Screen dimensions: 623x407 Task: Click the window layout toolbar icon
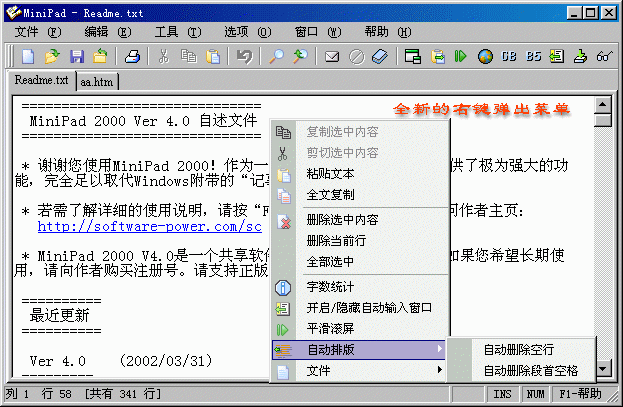tap(413, 56)
